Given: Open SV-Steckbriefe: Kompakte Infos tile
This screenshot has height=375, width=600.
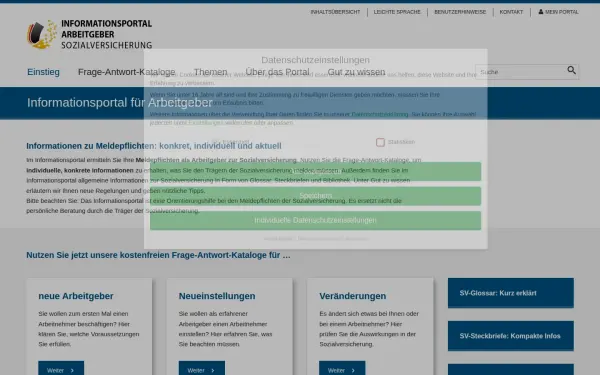Looking at the screenshot, I should [x=511, y=336].
